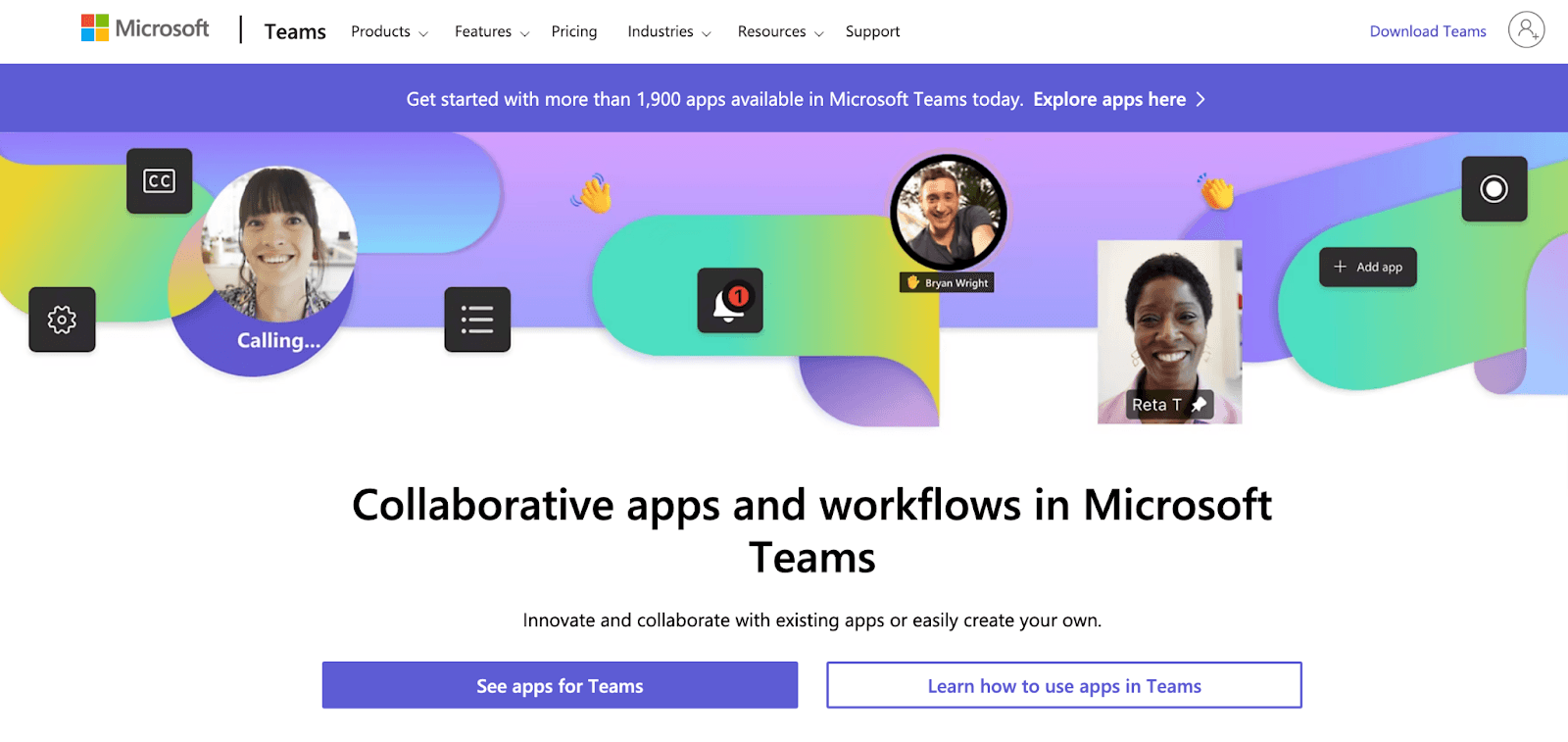
Task: Click Download Teams link
Action: 1428,31
